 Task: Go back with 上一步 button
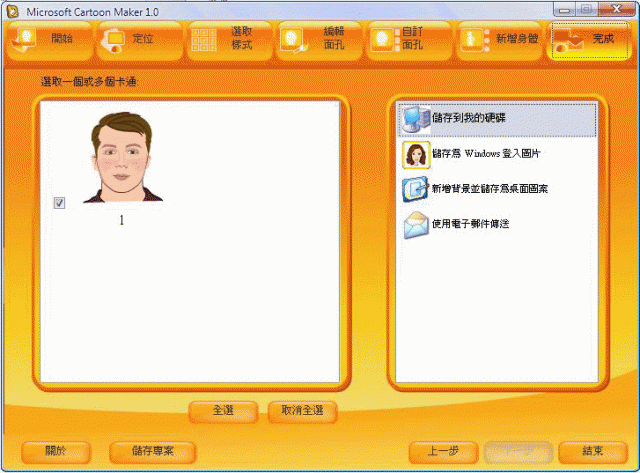pyautogui.click(x=443, y=452)
